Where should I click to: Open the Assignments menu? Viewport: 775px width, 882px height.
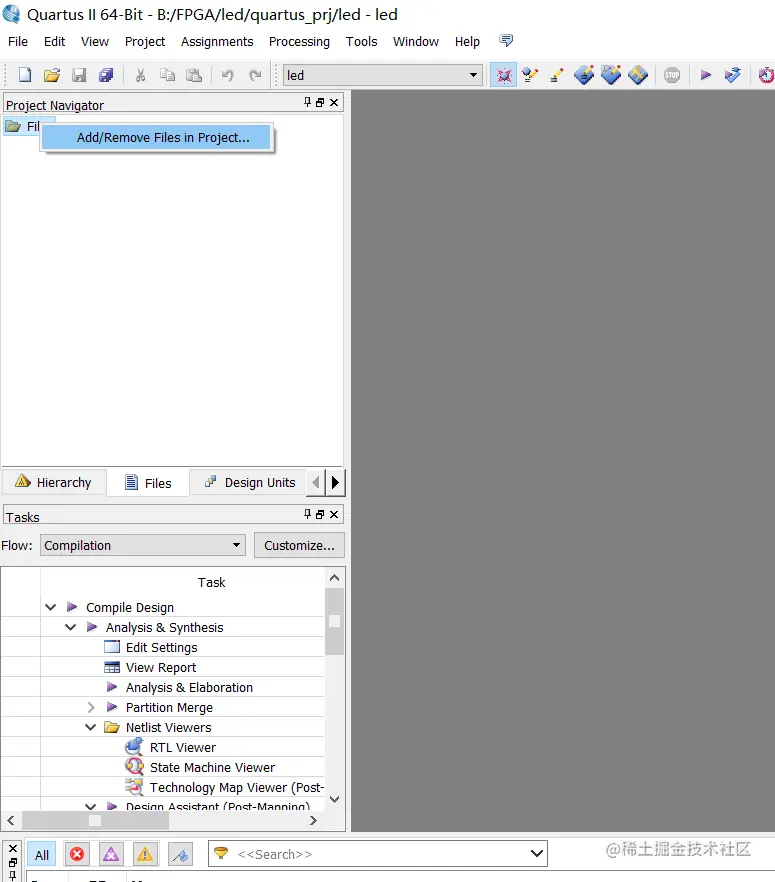[217, 42]
